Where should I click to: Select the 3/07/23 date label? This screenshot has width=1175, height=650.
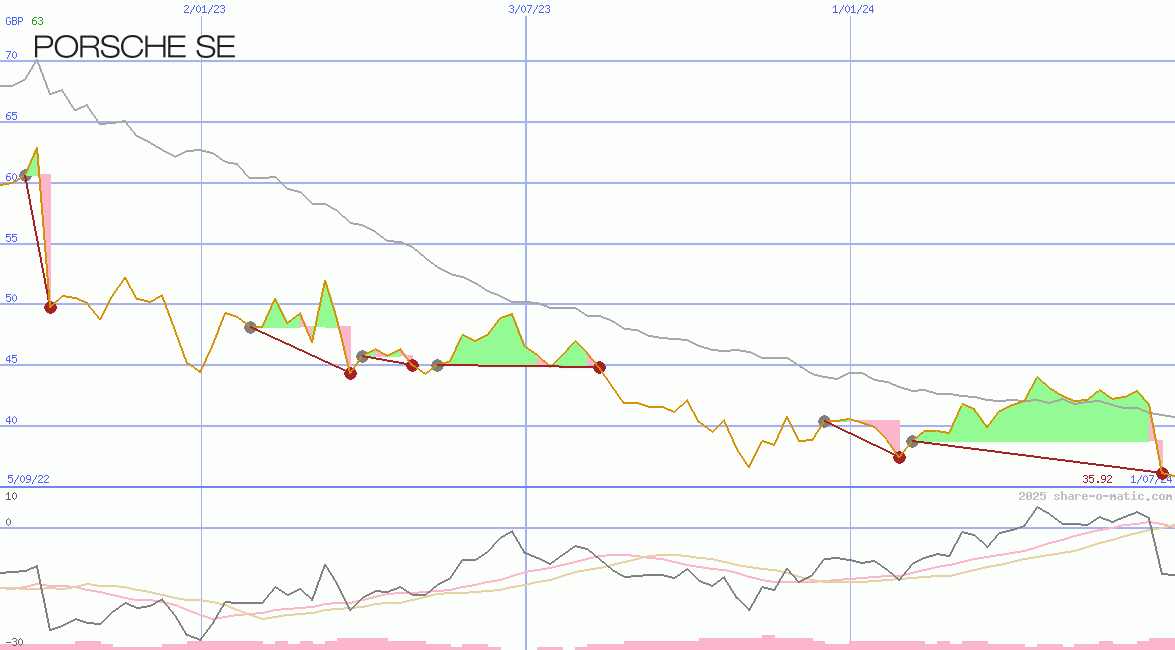[529, 9]
